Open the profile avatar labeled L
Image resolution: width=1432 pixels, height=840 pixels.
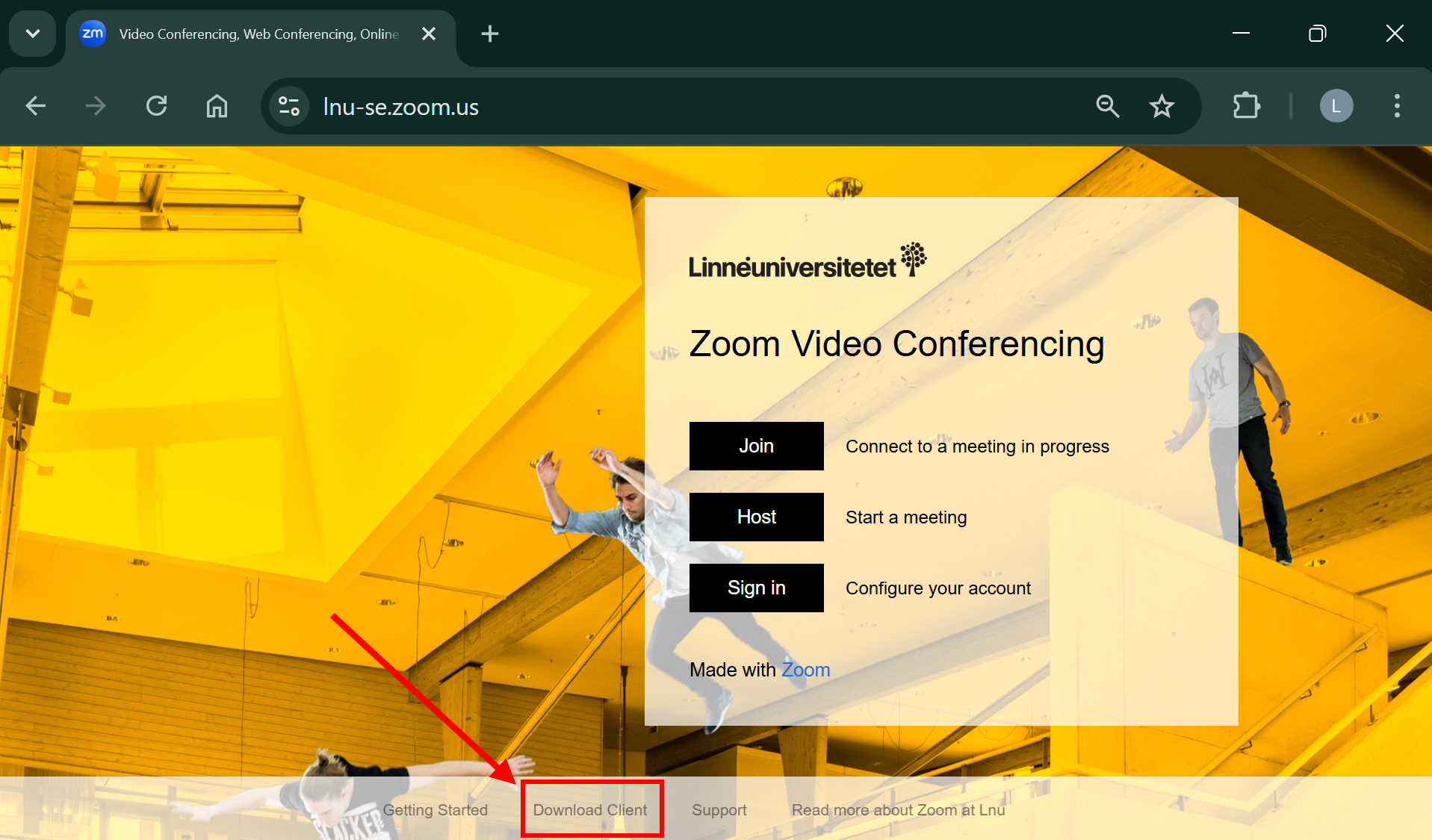pos(1336,106)
